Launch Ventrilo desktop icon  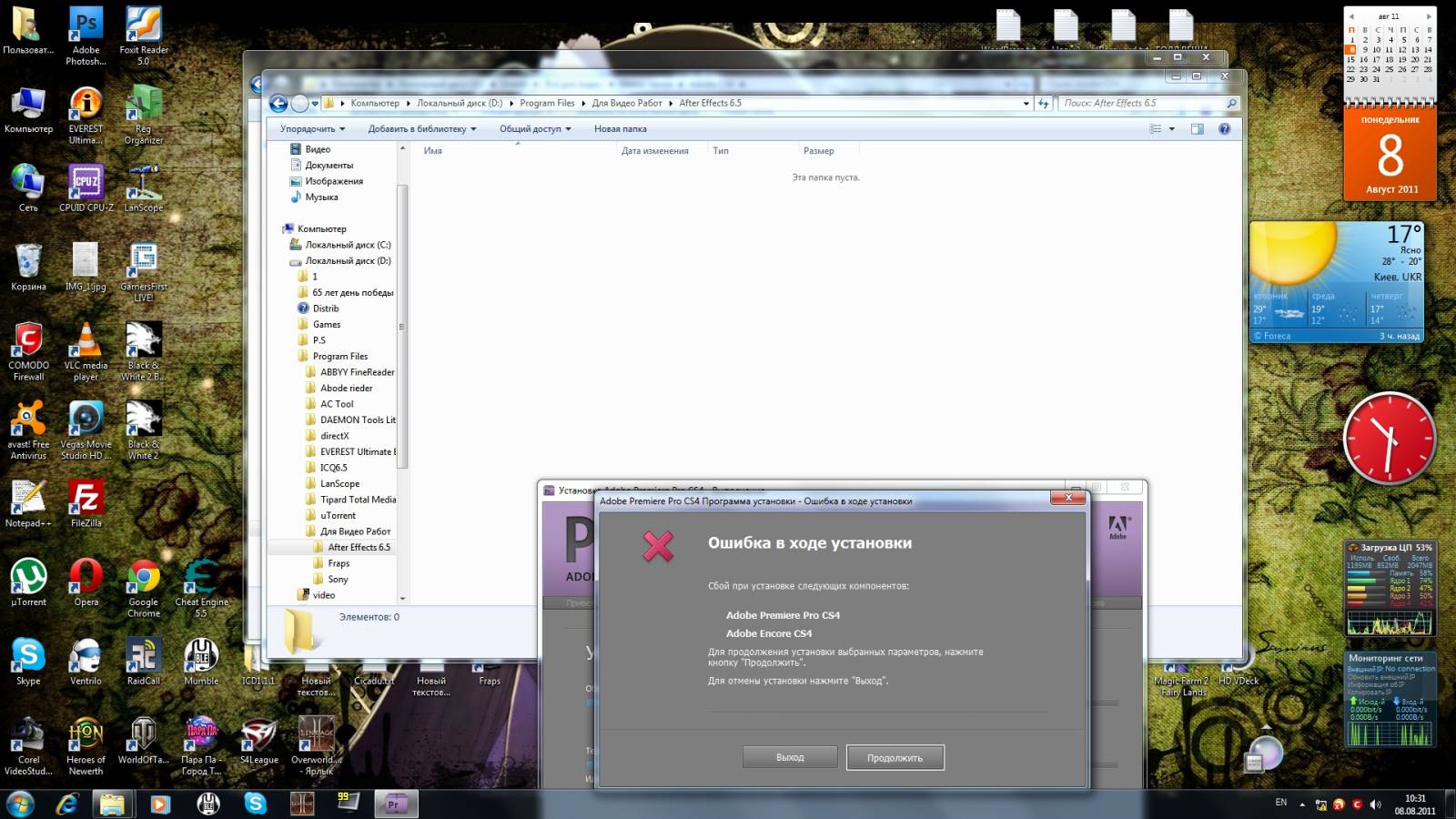tap(86, 662)
